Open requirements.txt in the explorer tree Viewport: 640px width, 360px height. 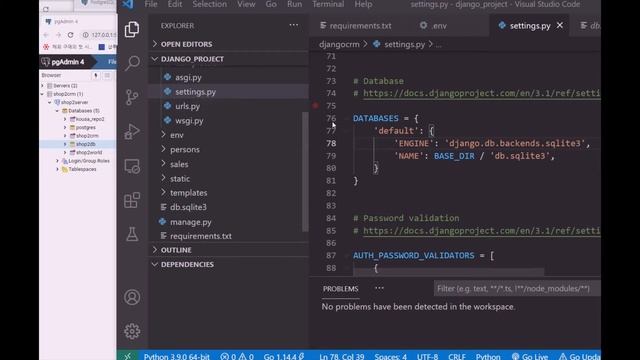[x=200, y=236]
